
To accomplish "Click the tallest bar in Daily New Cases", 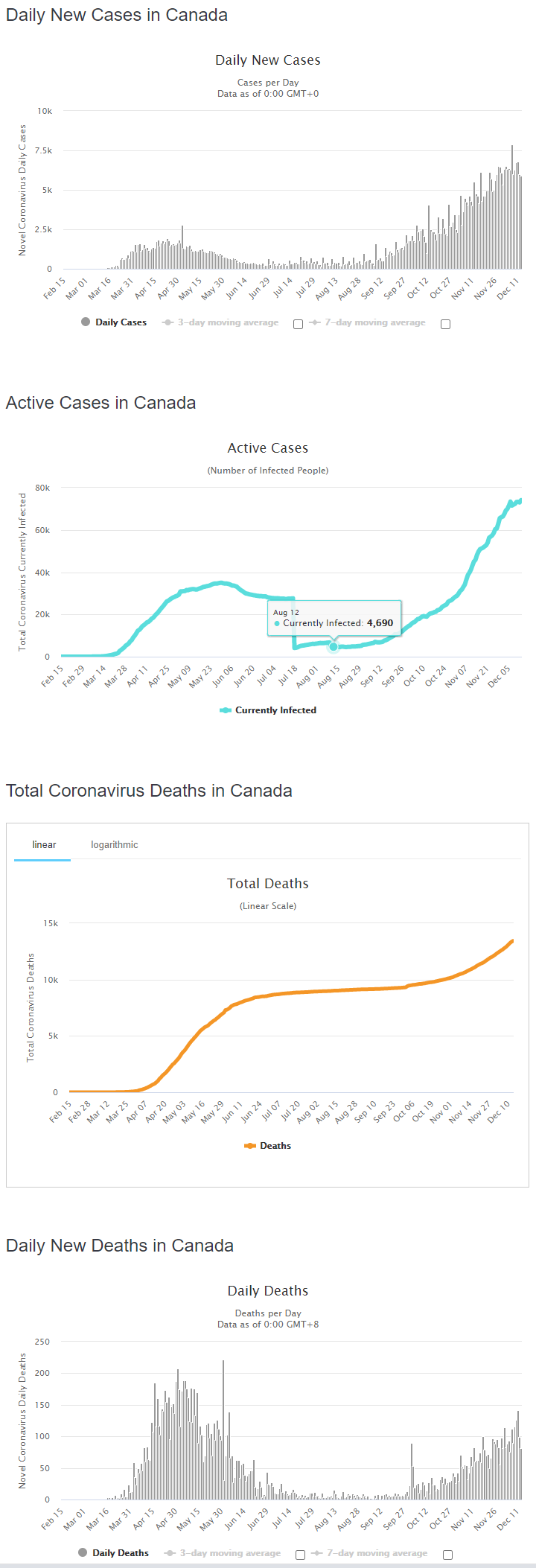I will click(x=512, y=207).
